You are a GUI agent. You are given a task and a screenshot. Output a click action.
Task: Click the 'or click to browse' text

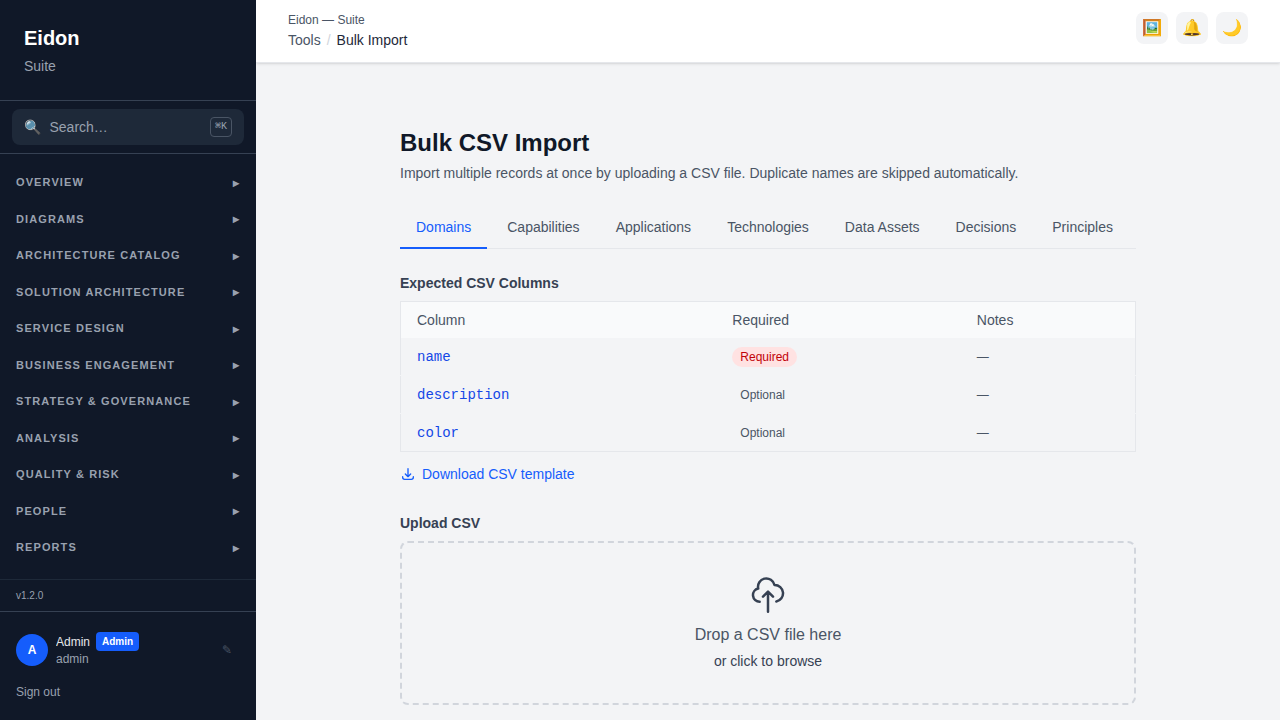tap(768, 661)
